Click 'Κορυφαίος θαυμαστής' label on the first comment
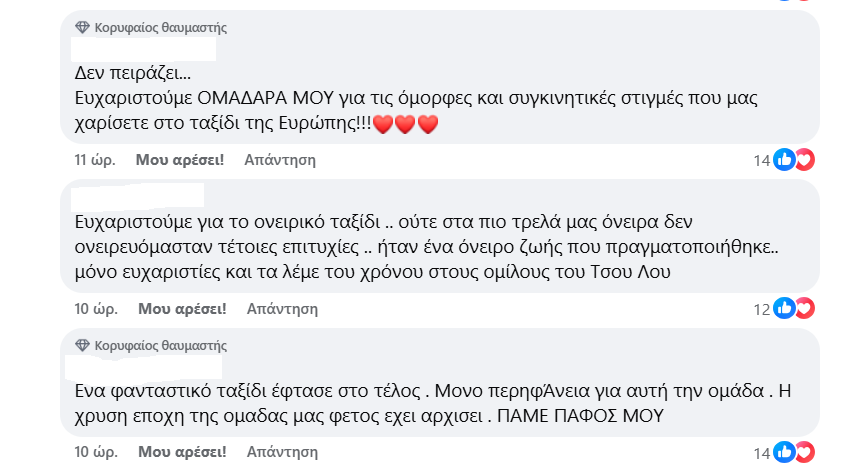Screen dimensions: 852x463 pos(161,27)
